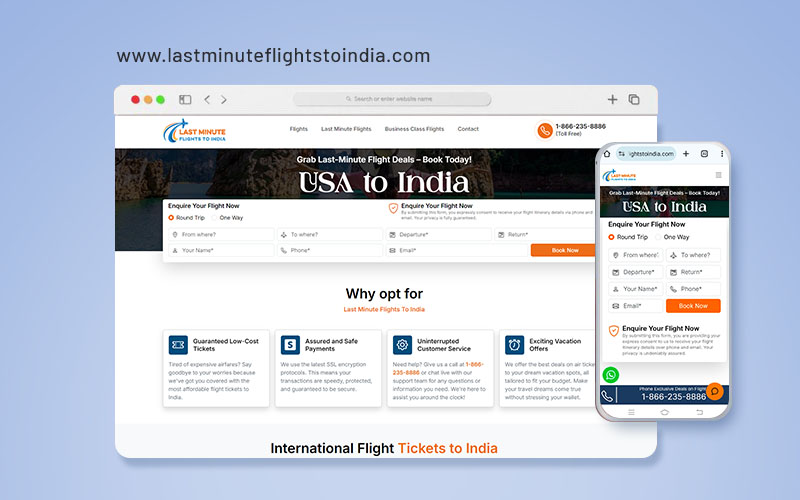Click the browser address search bar

tap(392, 99)
